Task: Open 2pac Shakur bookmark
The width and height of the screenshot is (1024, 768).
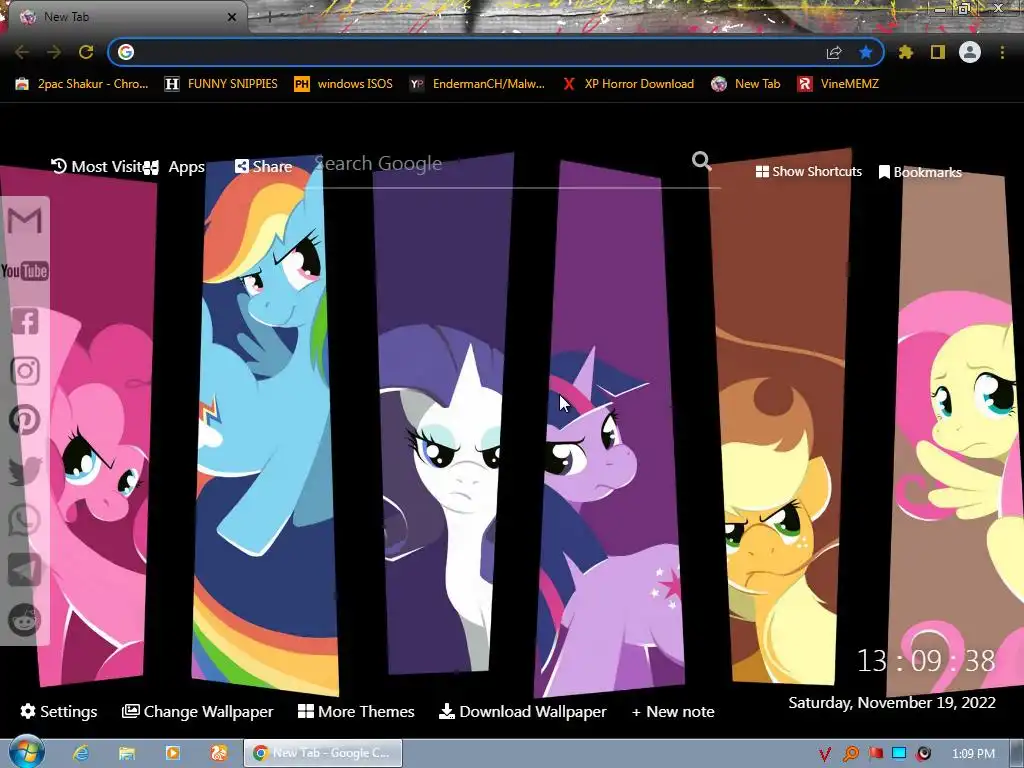Action: click(x=82, y=84)
